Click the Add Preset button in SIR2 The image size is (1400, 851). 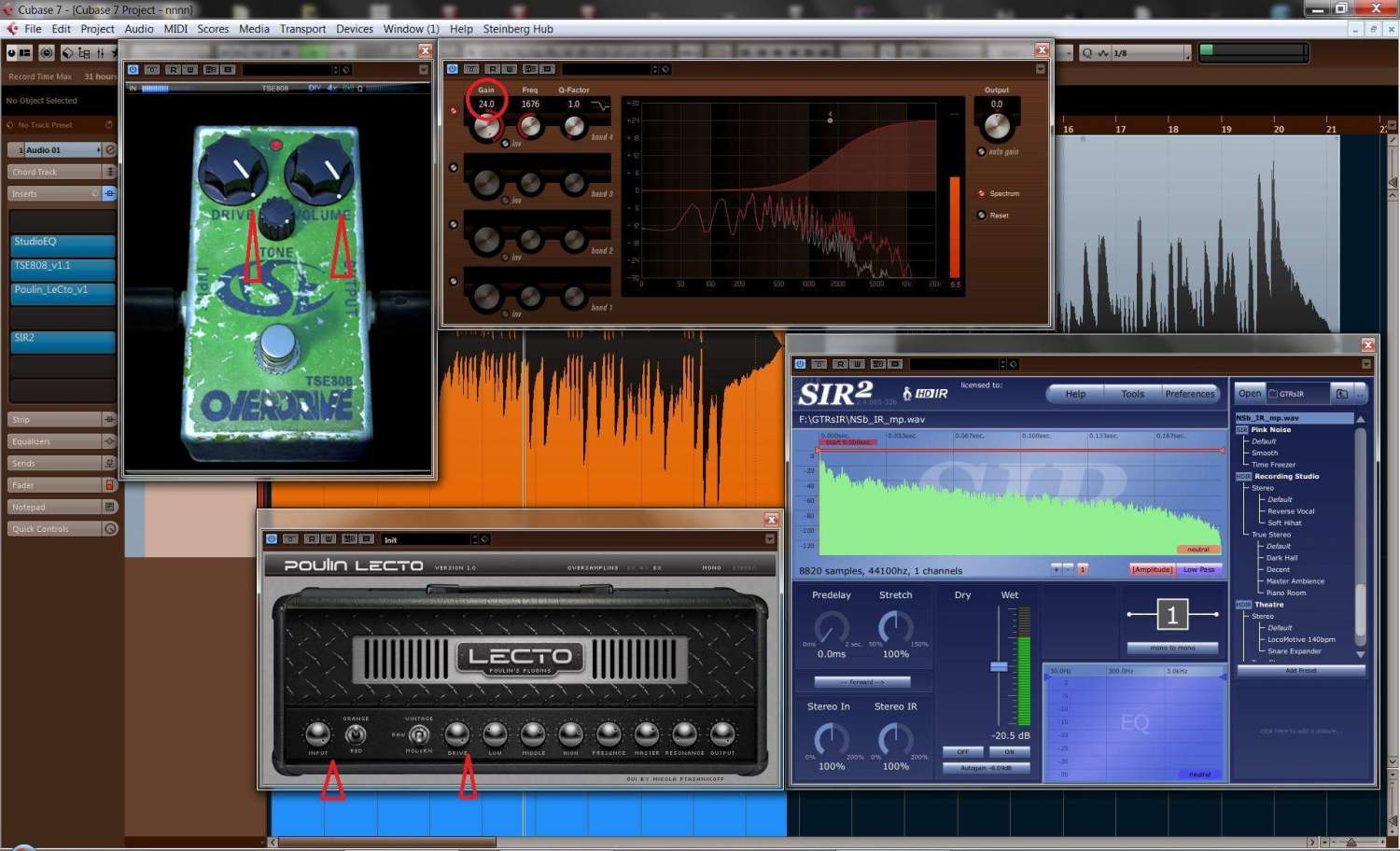point(1300,671)
